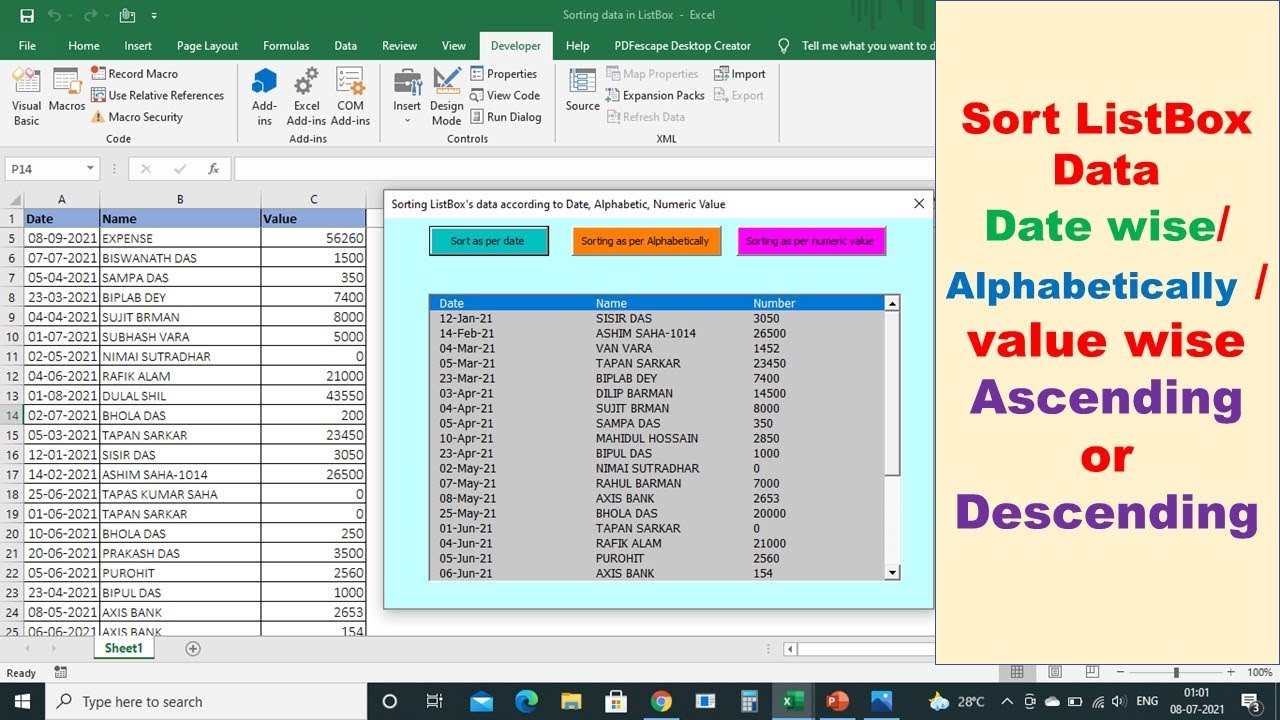Open the control Properties icon
Viewport: 1280px width, 720px height.
coord(477,74)
